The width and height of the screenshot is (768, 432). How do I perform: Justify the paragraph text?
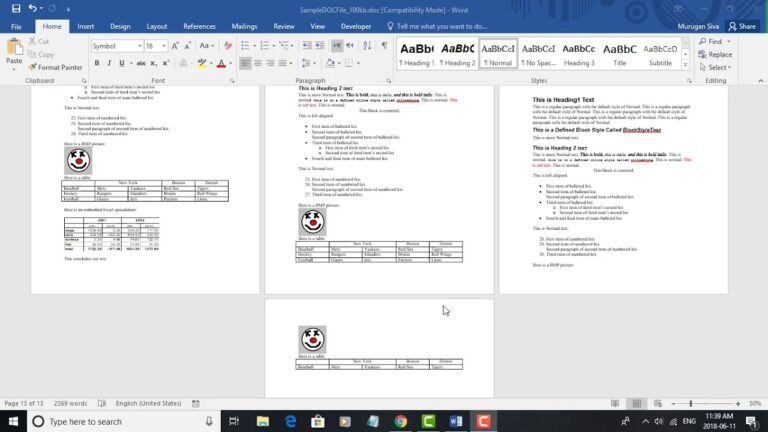282,63
